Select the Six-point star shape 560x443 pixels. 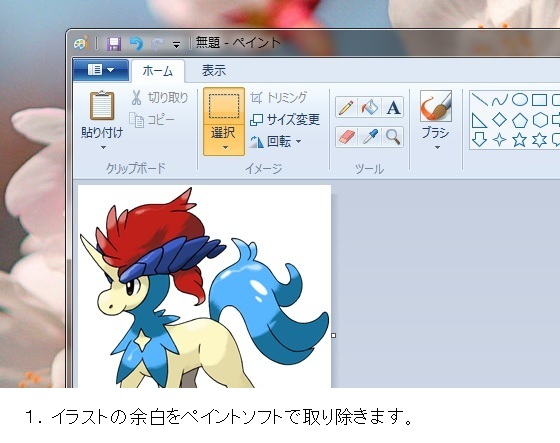pyautogui.click(x=540, y=140)
